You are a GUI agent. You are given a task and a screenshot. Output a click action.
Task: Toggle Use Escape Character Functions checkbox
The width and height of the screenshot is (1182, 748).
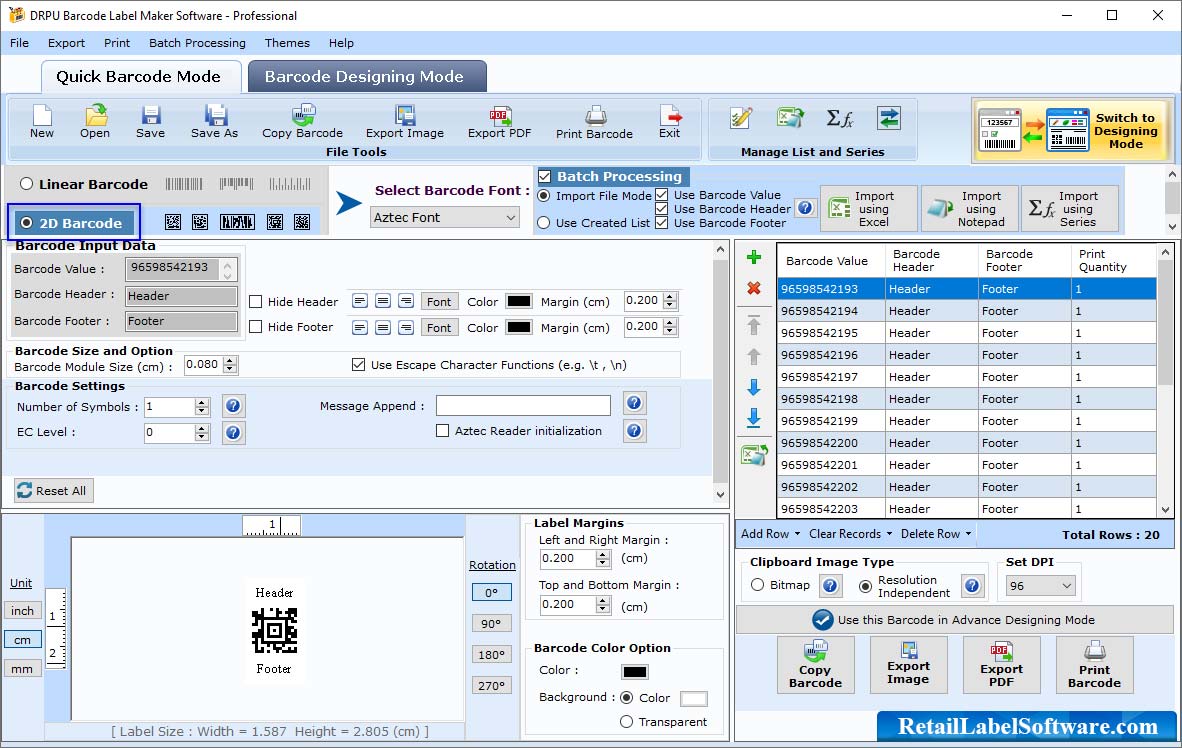click(359, 365)
